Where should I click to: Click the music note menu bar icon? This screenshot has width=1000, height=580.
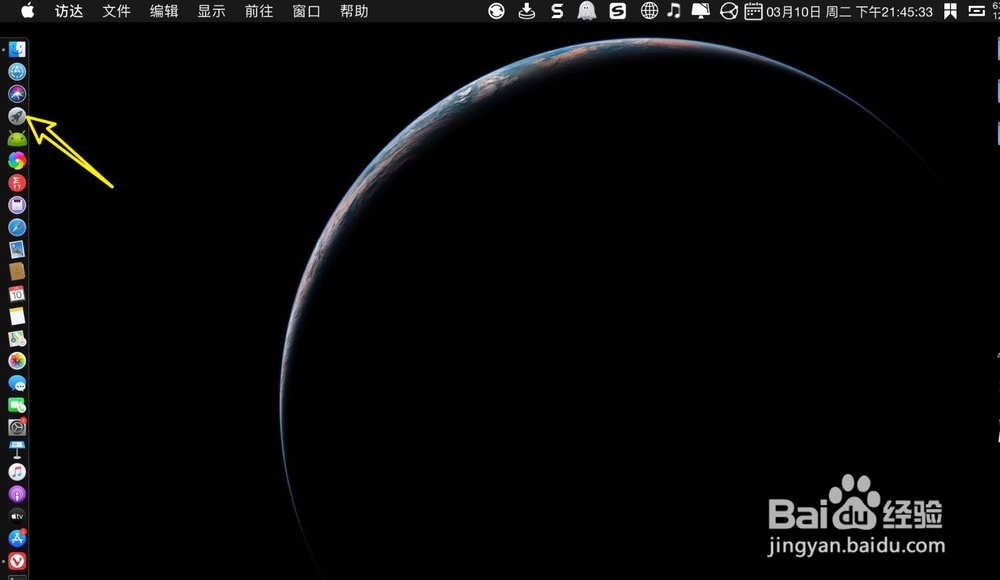(x=674, y=11)
